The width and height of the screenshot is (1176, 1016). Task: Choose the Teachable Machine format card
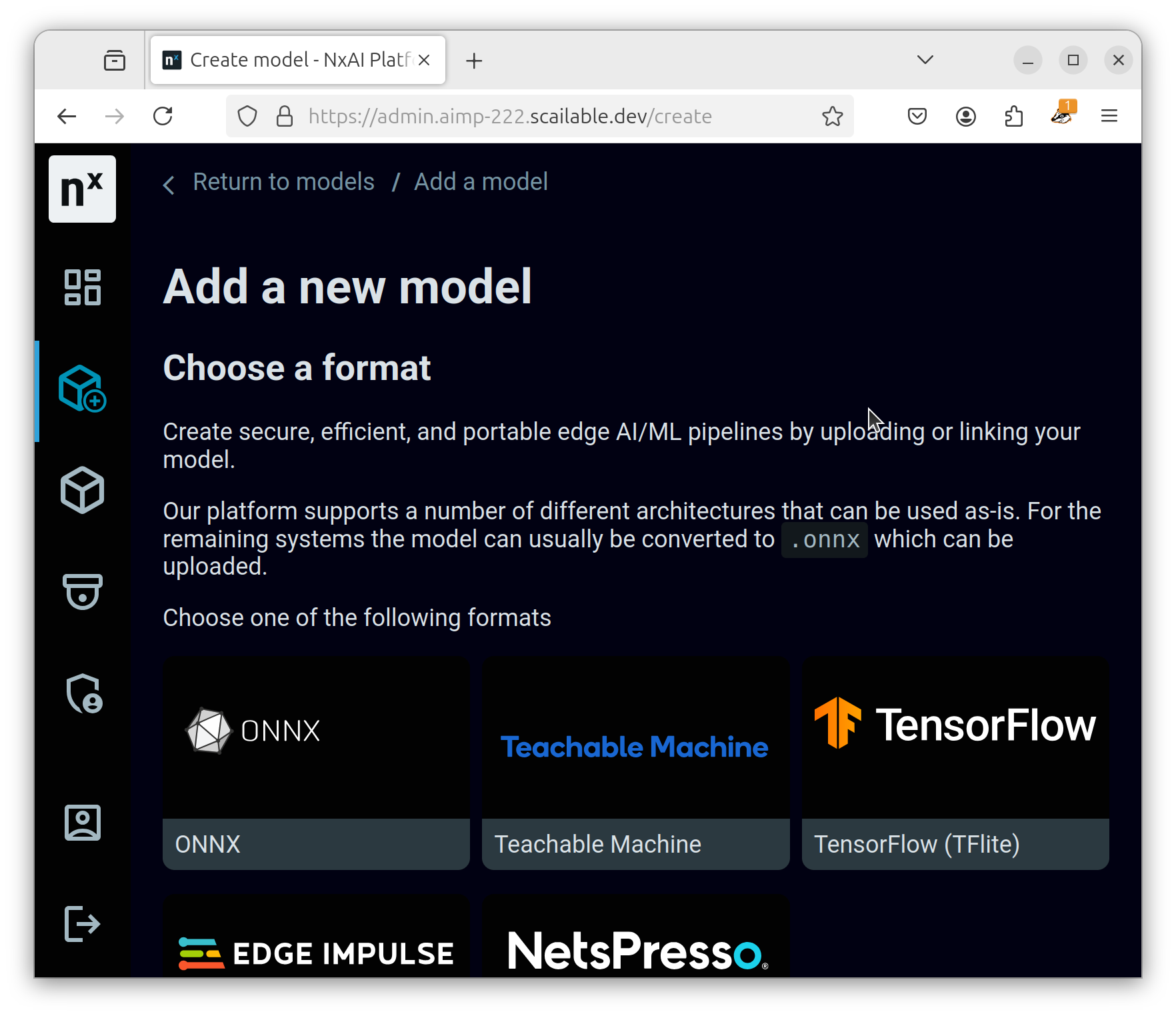(x=635, y=763)
